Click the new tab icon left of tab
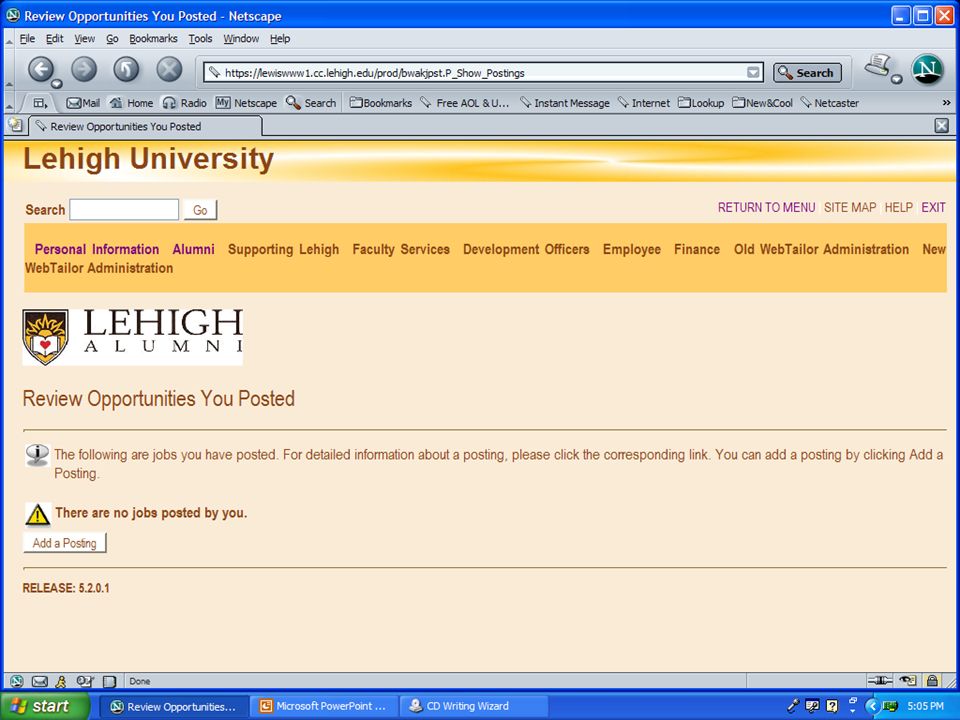Screen dimensions: 960x720 [x=15, y=126]
